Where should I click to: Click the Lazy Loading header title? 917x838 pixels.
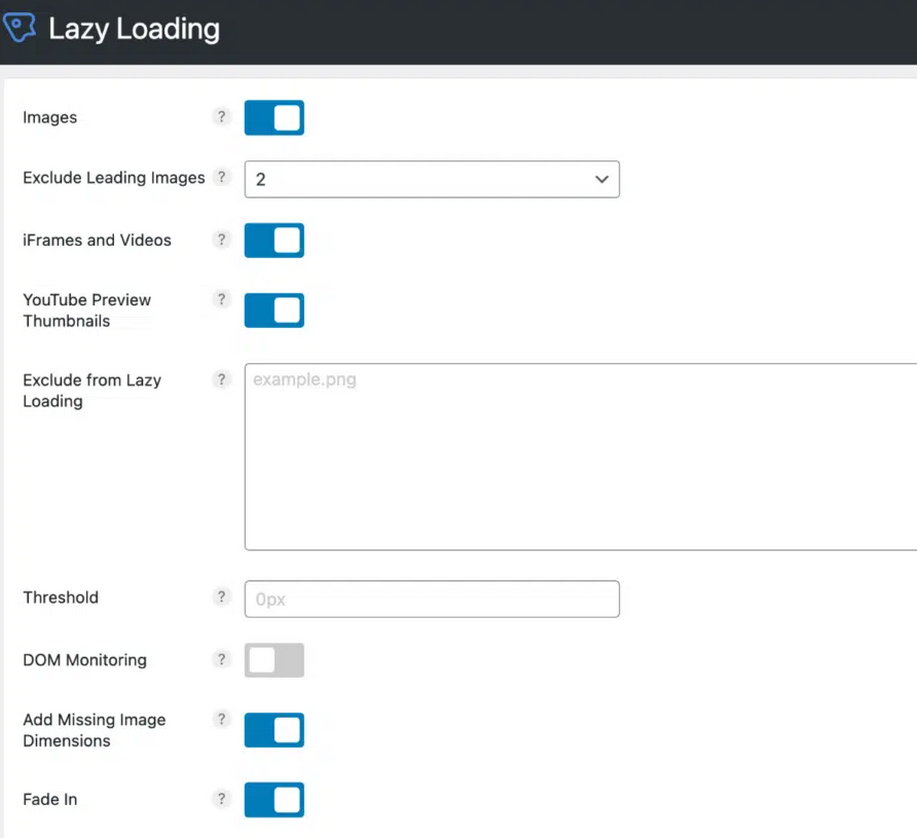[133, 28]
